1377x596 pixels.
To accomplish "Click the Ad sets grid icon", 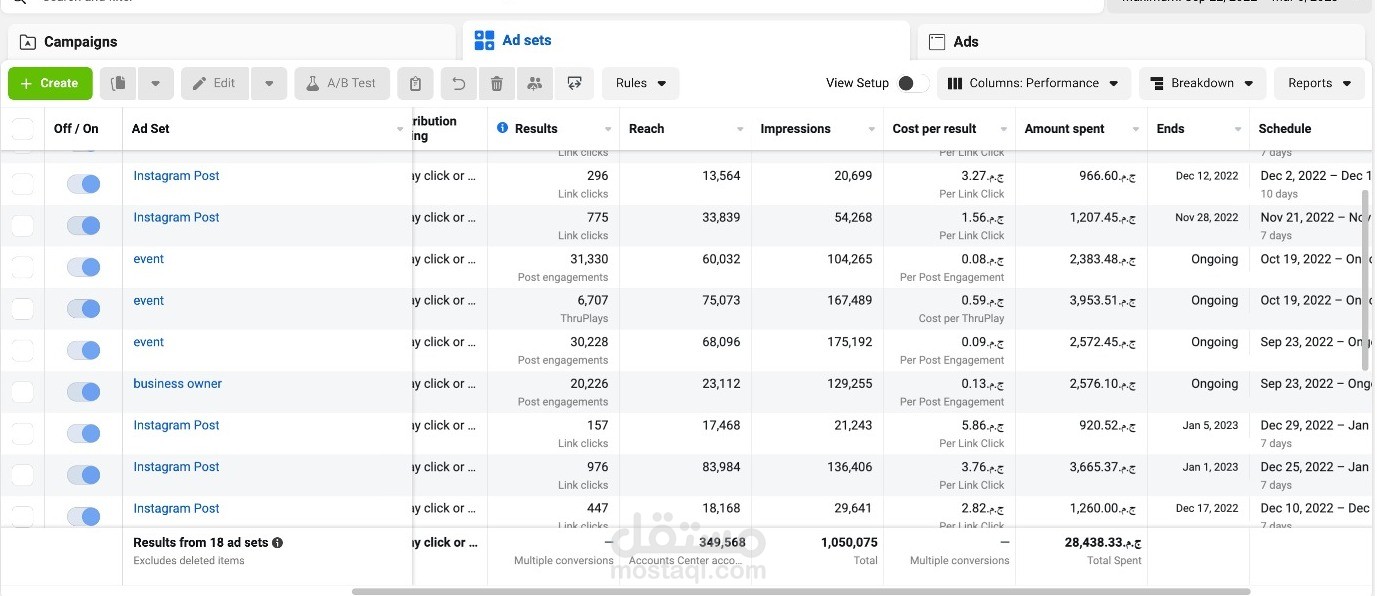I will 485,40.
